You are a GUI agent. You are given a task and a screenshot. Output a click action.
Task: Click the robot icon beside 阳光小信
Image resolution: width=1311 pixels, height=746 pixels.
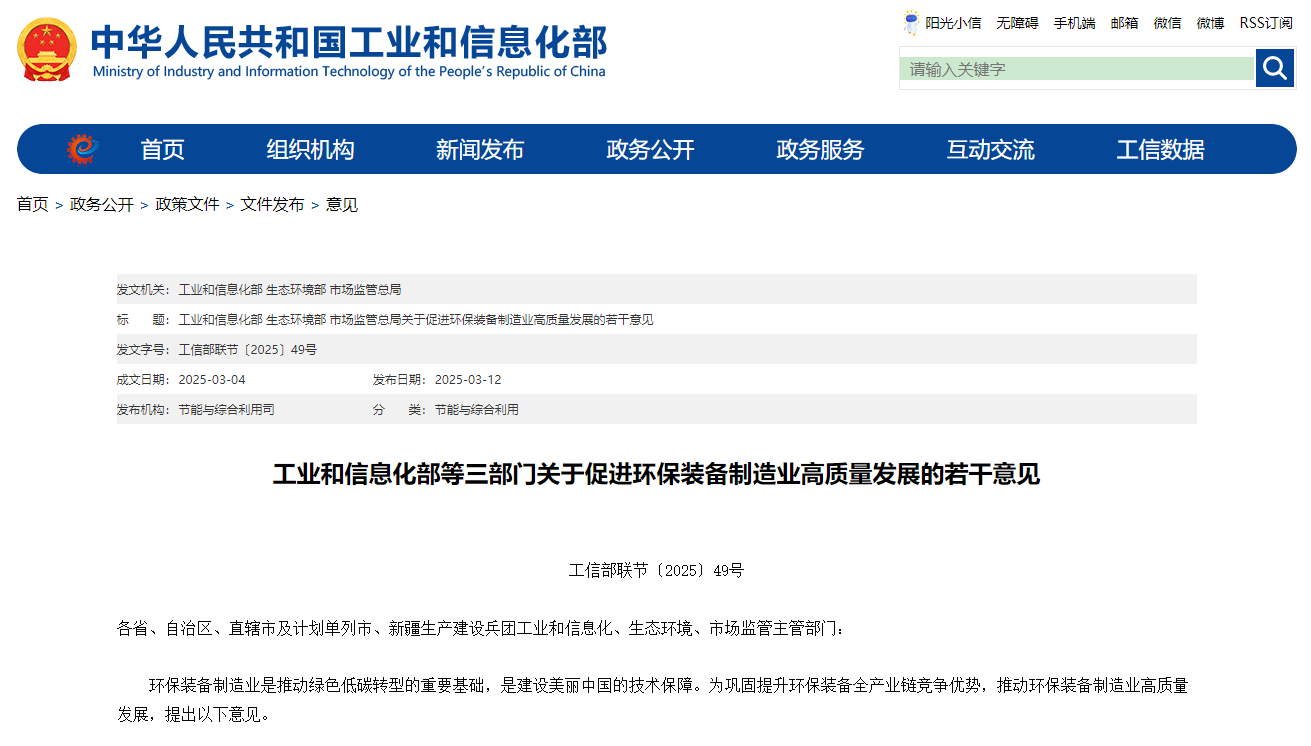[x=911, y=23]
